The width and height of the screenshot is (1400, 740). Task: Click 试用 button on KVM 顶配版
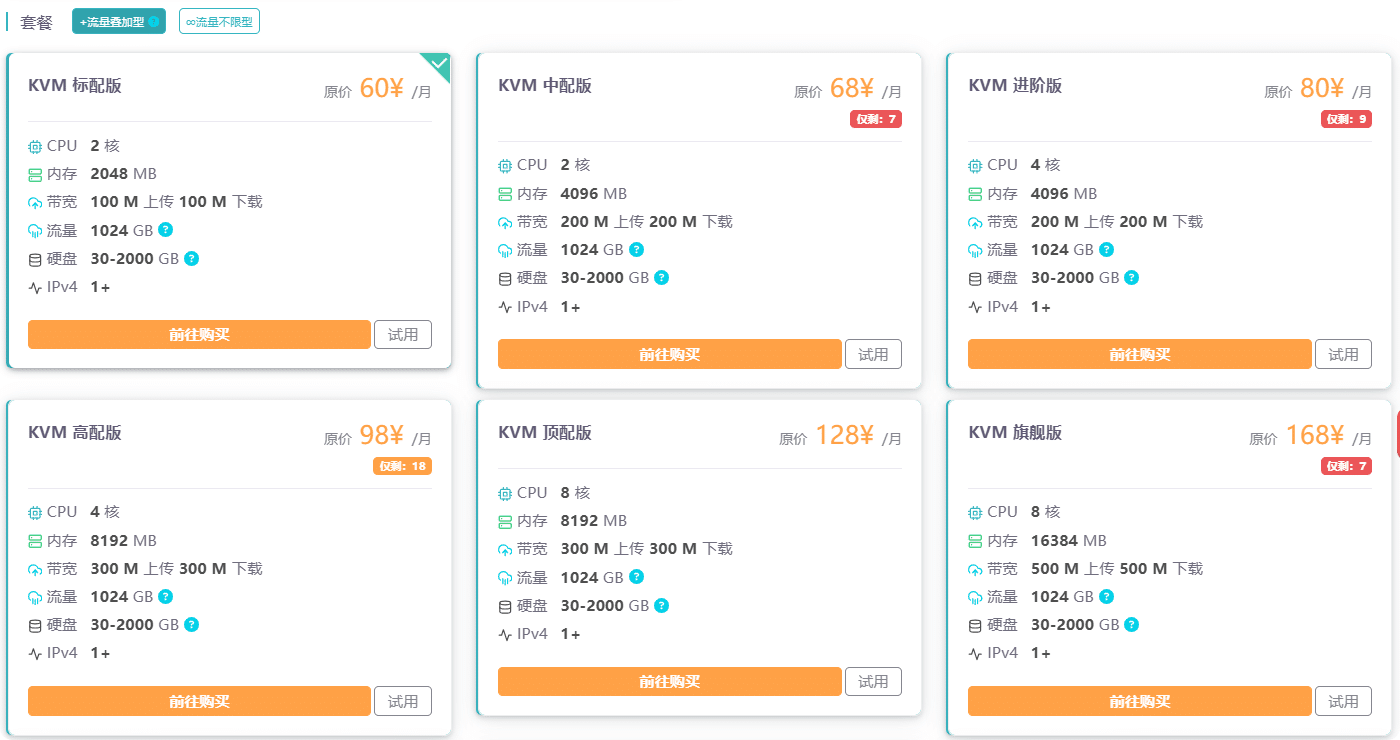[x=873, y=681]
